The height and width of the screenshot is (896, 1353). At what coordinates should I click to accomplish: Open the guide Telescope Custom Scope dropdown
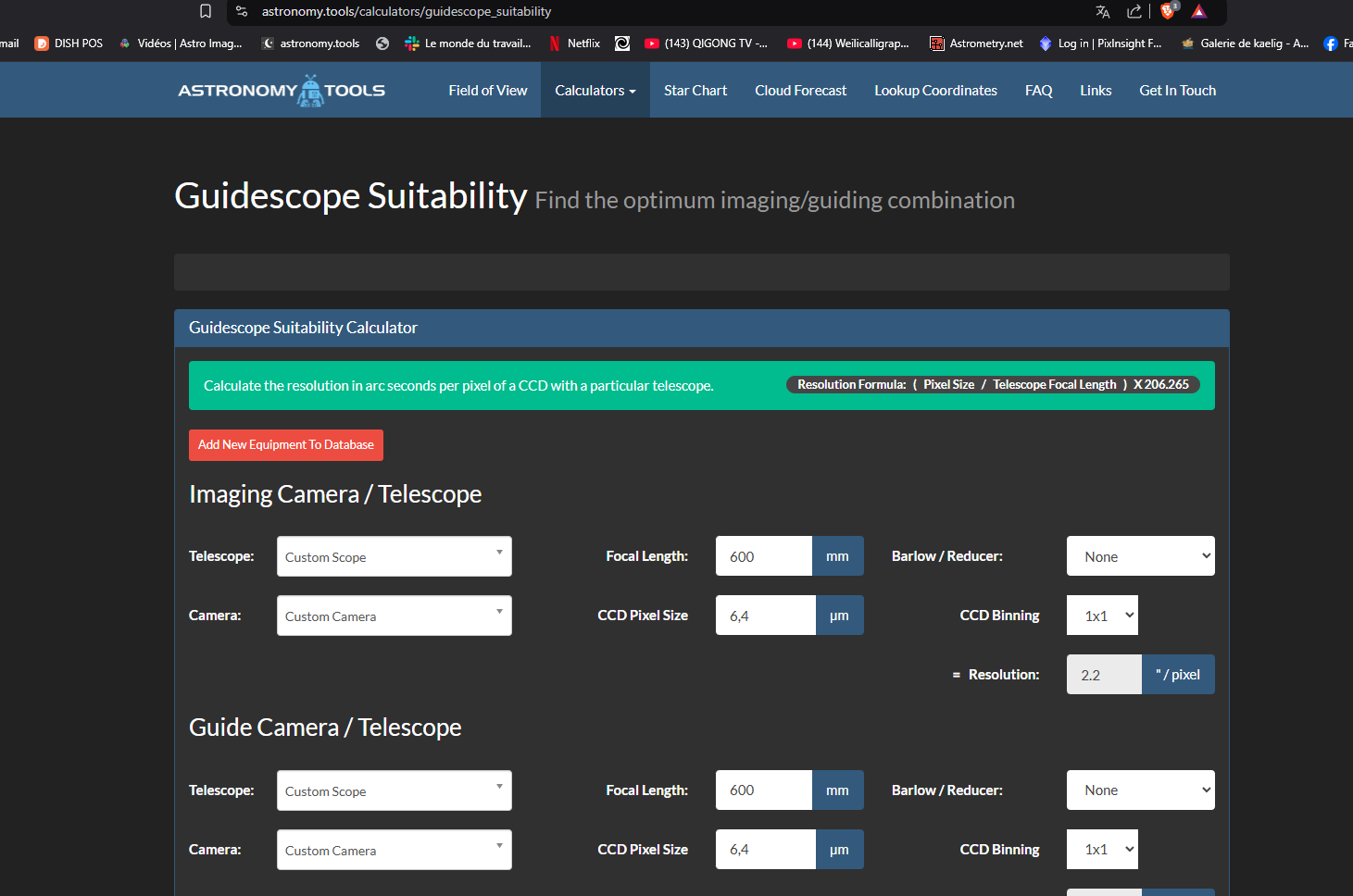395,790
